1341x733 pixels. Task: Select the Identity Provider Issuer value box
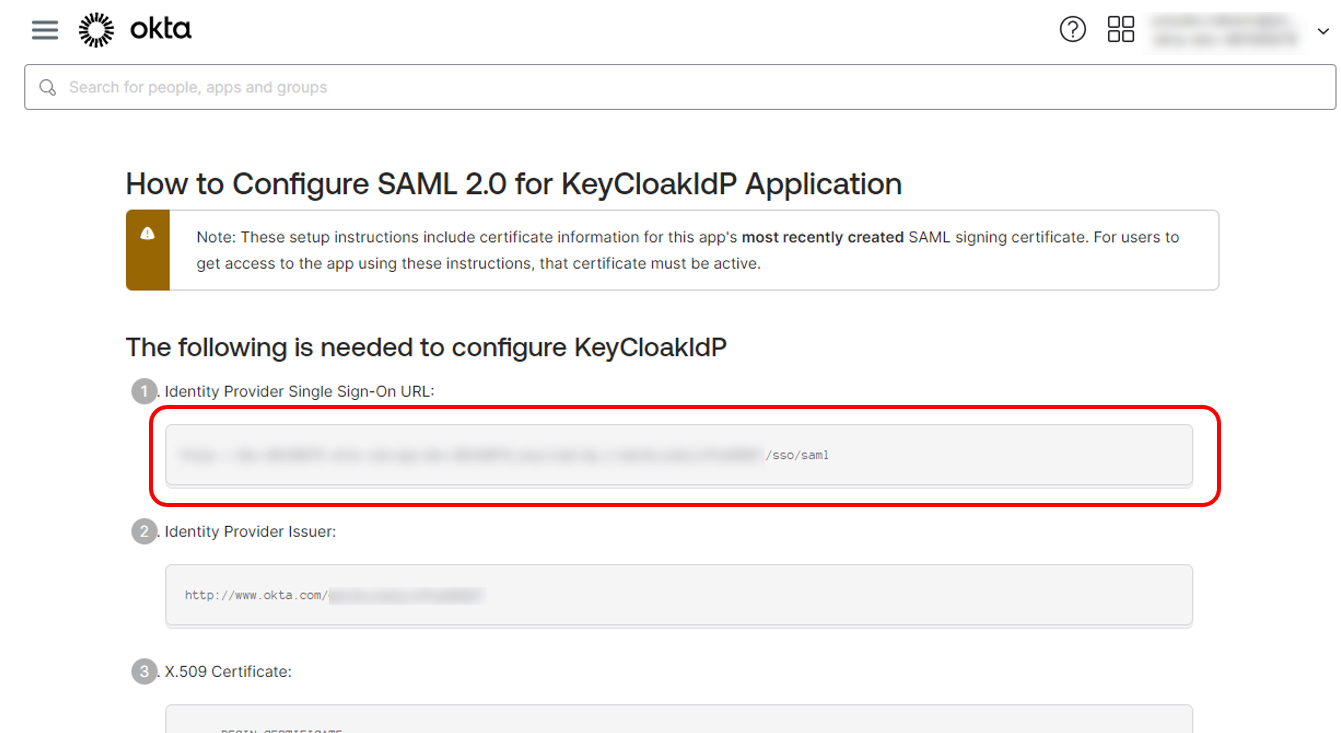click(679, 595)
